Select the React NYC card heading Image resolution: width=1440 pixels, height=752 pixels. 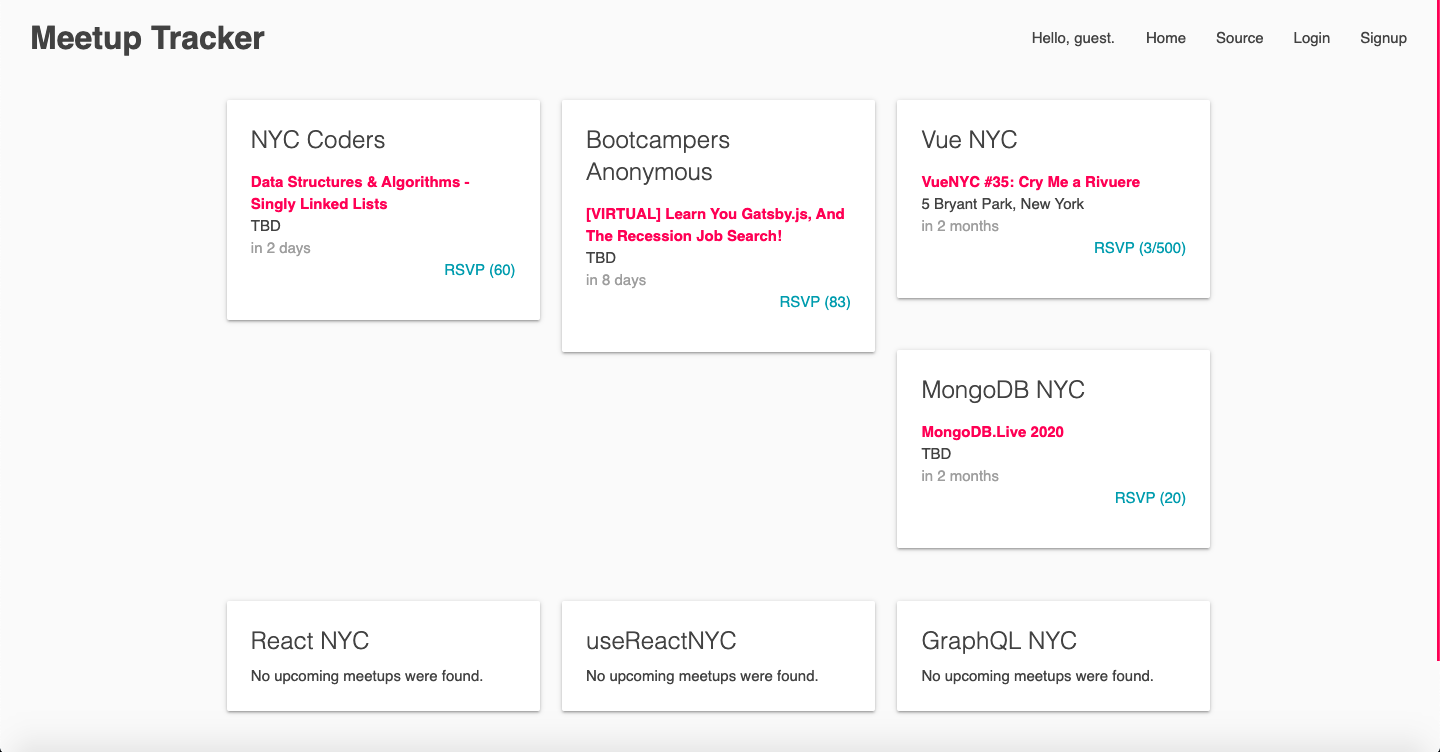310,641
